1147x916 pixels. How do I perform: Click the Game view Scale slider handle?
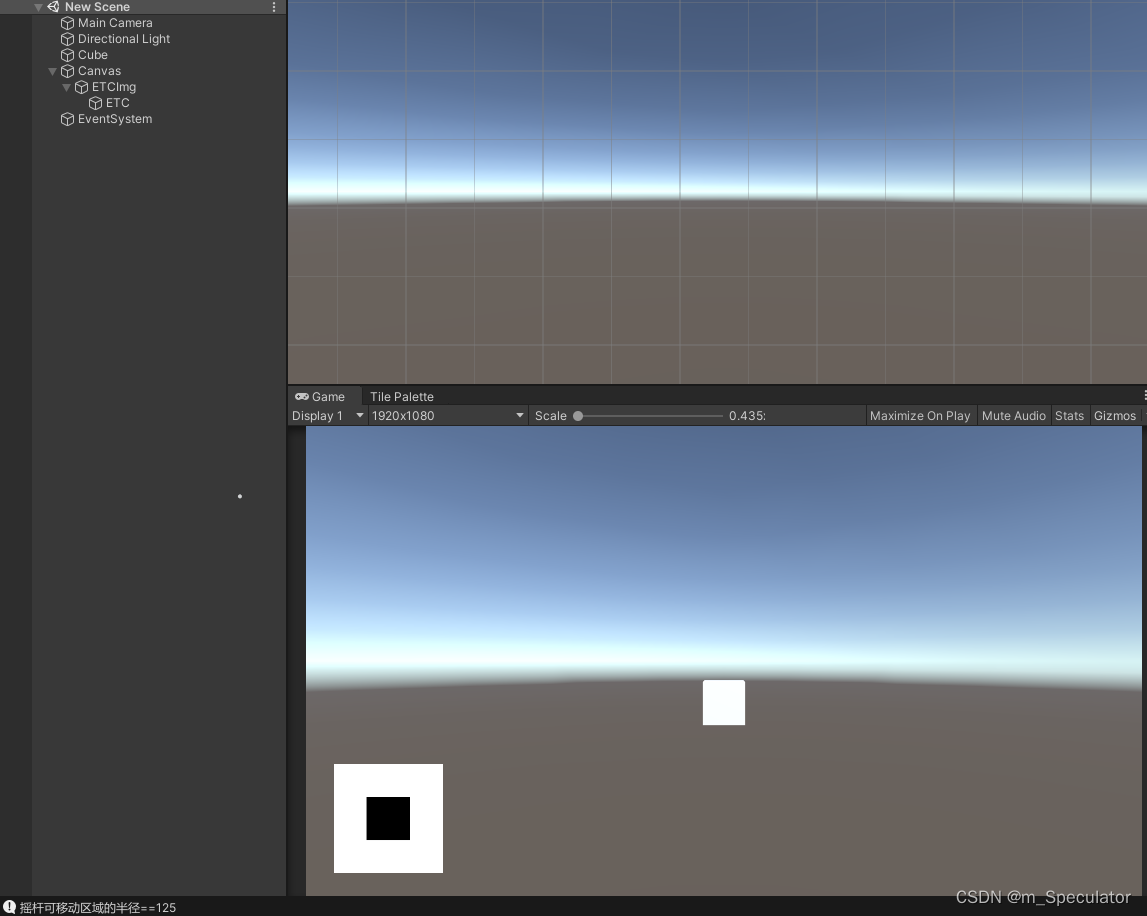coord(578,416)
